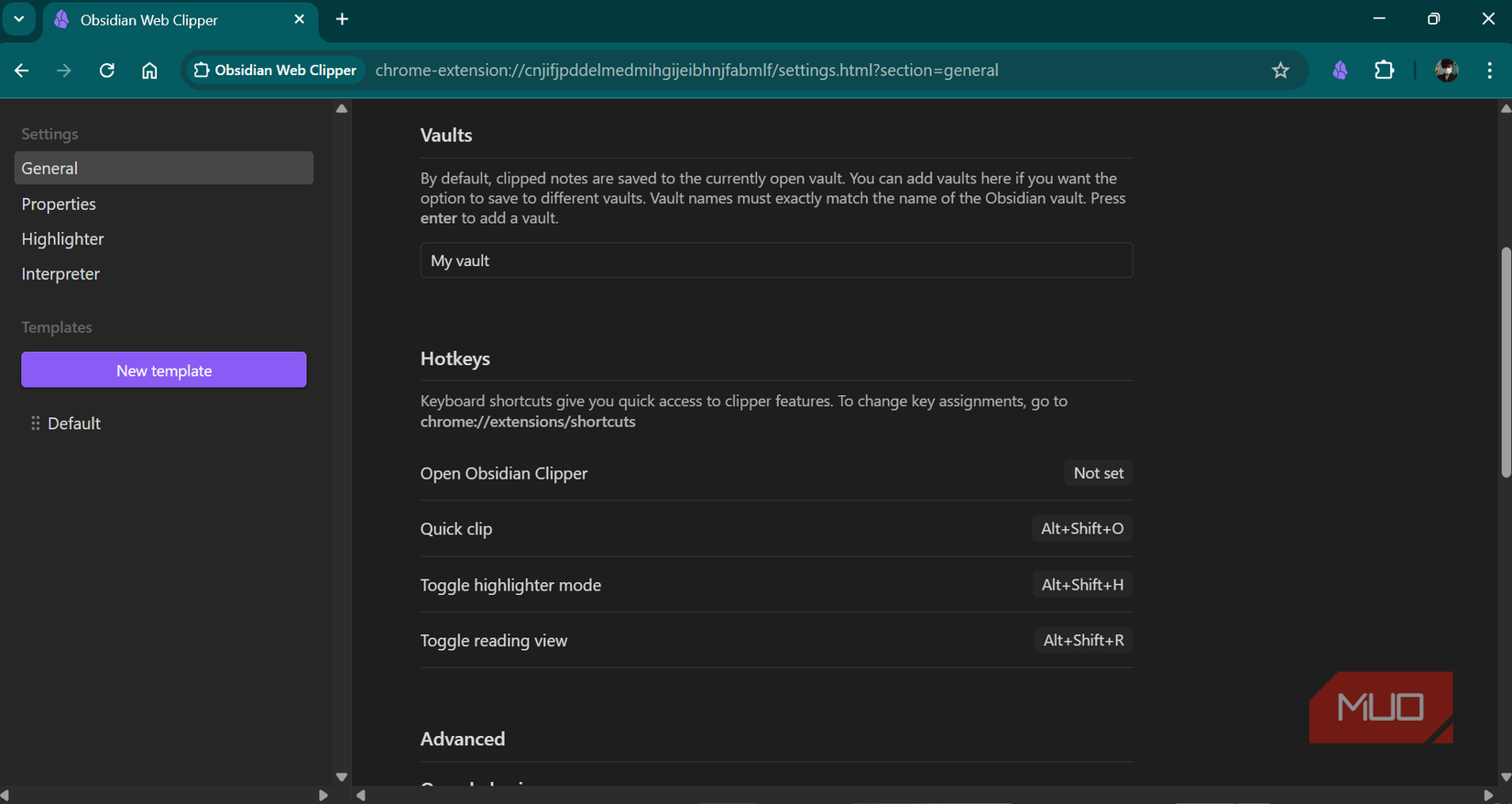Open the browser home page icon
1512x804 pixels.
(x=149, y=71)
